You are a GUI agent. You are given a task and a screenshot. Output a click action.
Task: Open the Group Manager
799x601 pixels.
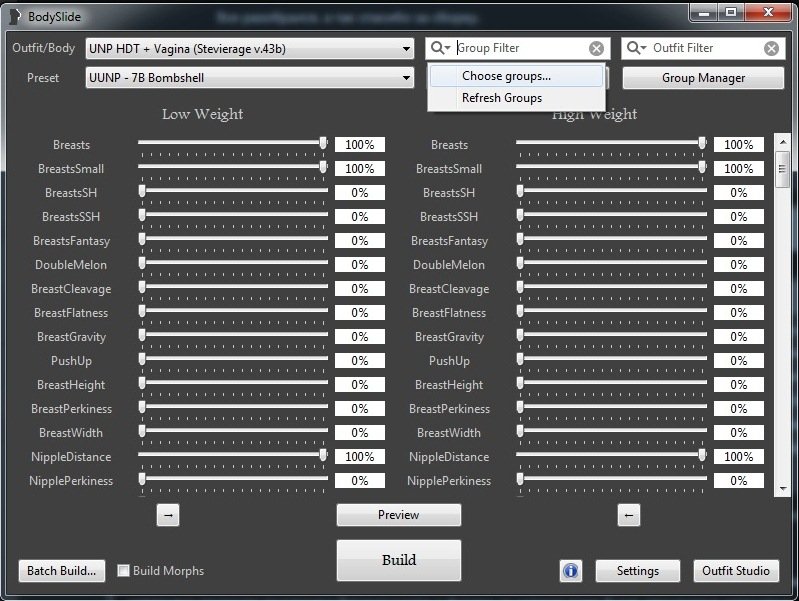(703, 78)
